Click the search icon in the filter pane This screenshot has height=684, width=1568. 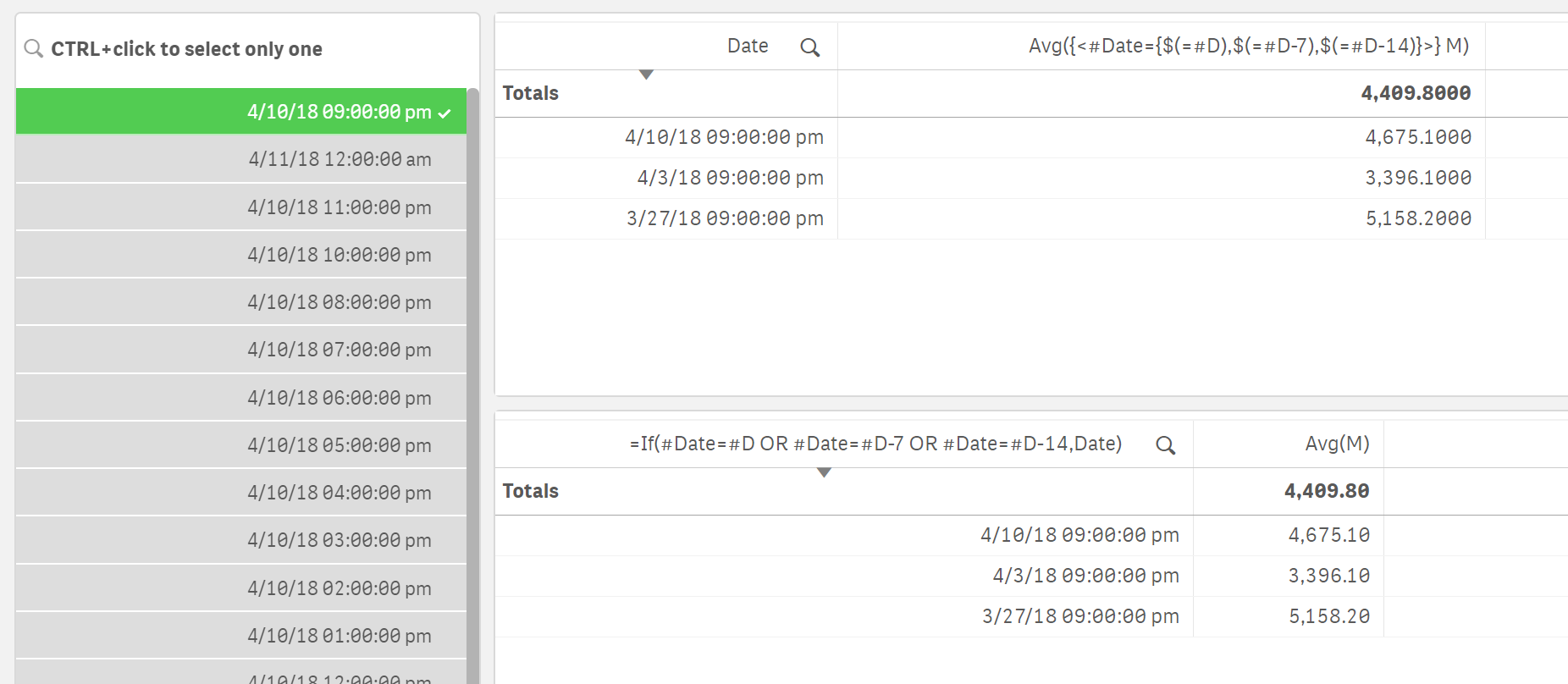34,48
